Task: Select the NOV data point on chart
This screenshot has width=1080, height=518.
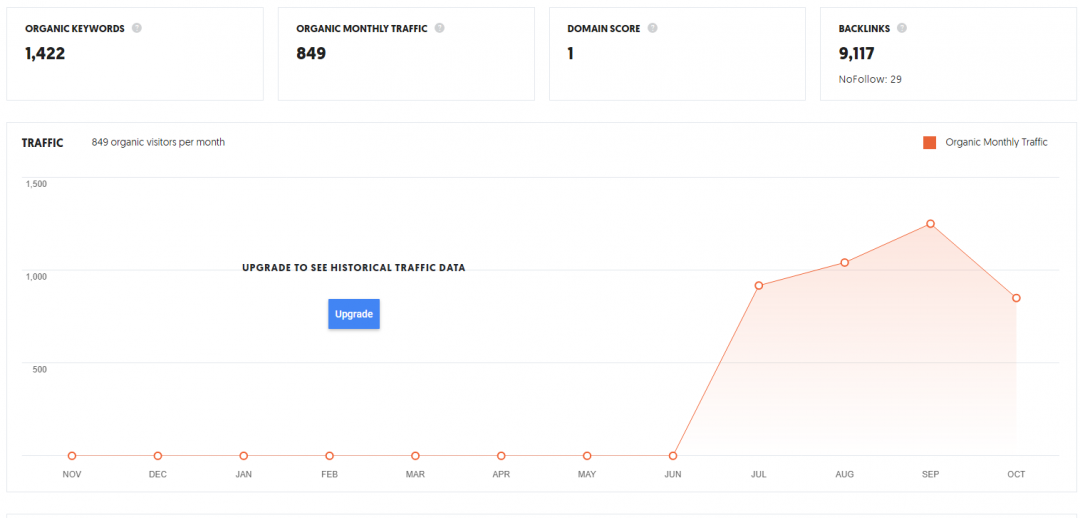Action: pos(72,456)
